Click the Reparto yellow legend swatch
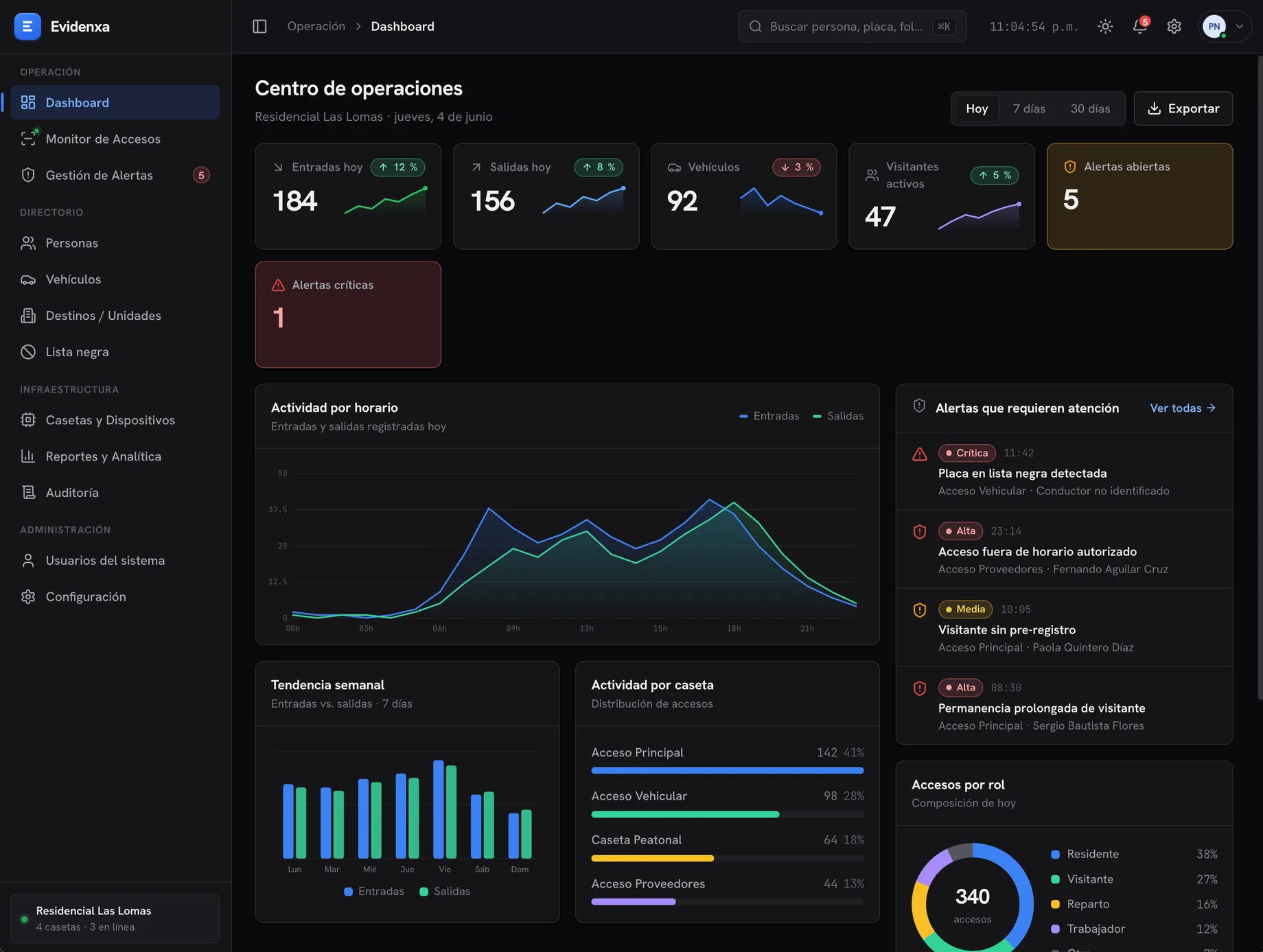This screenshot has width=1263, height=952. (x=1055, y=905)
